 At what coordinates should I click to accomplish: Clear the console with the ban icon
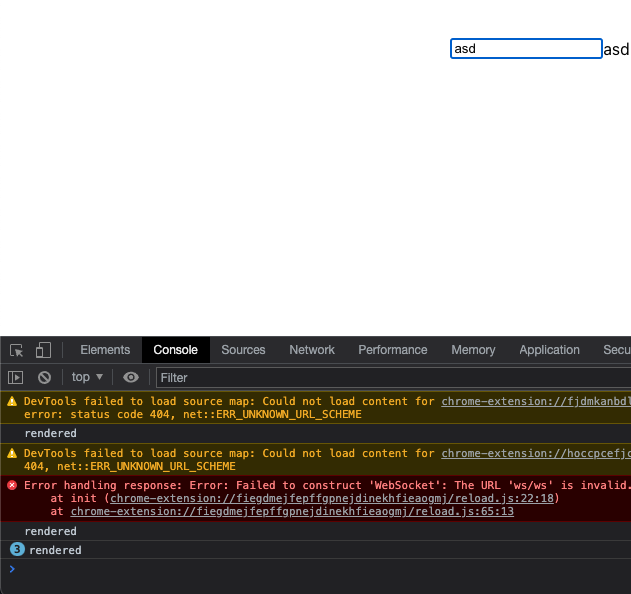[44, 377]
